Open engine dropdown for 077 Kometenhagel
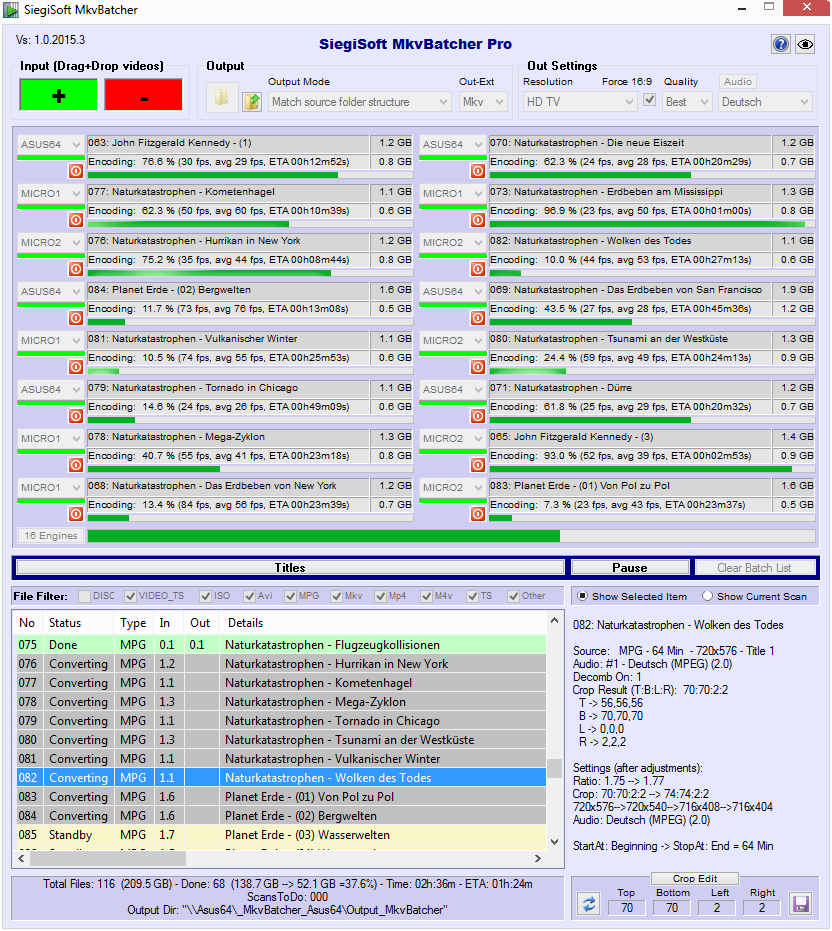Screen dimensions: 832x931 (x=50, y=194)
